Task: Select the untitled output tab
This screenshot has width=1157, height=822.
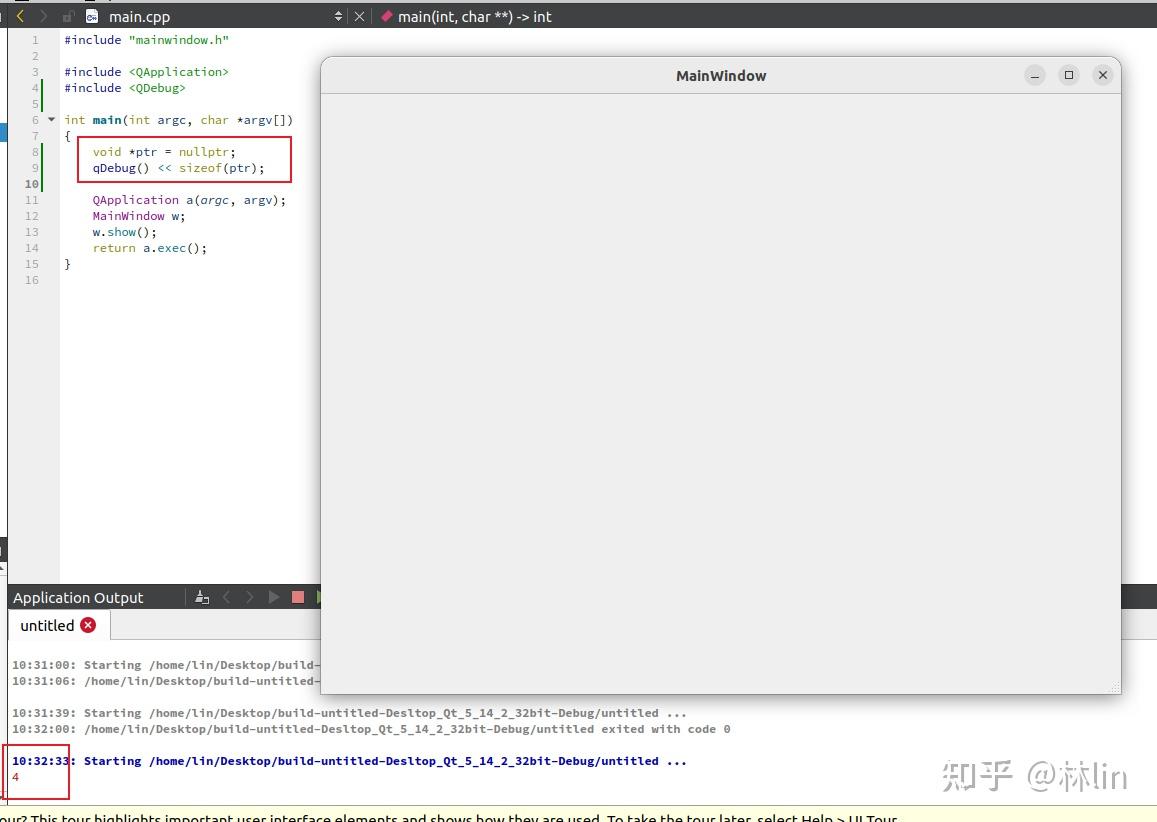Action: click(47, 625)
